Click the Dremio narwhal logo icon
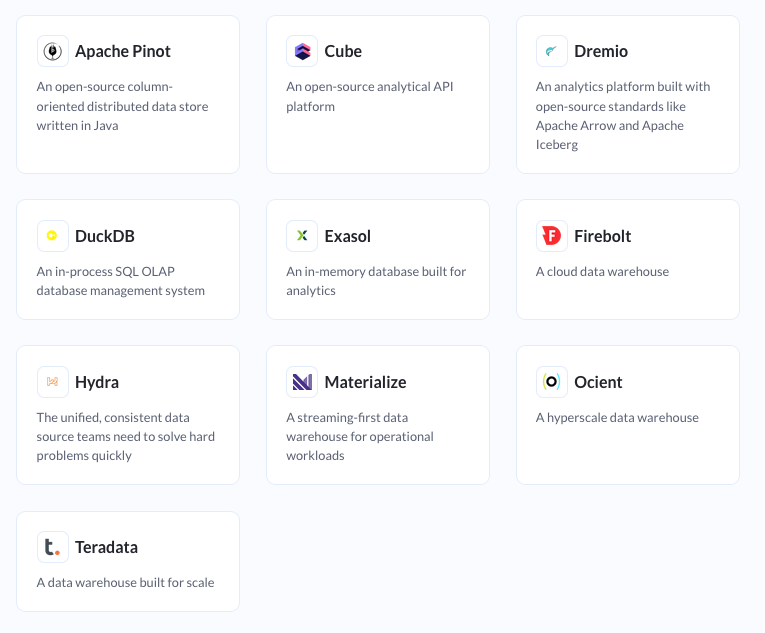This screenshot has width=765, height=633. pyautogui.click(x=552, y=51)
